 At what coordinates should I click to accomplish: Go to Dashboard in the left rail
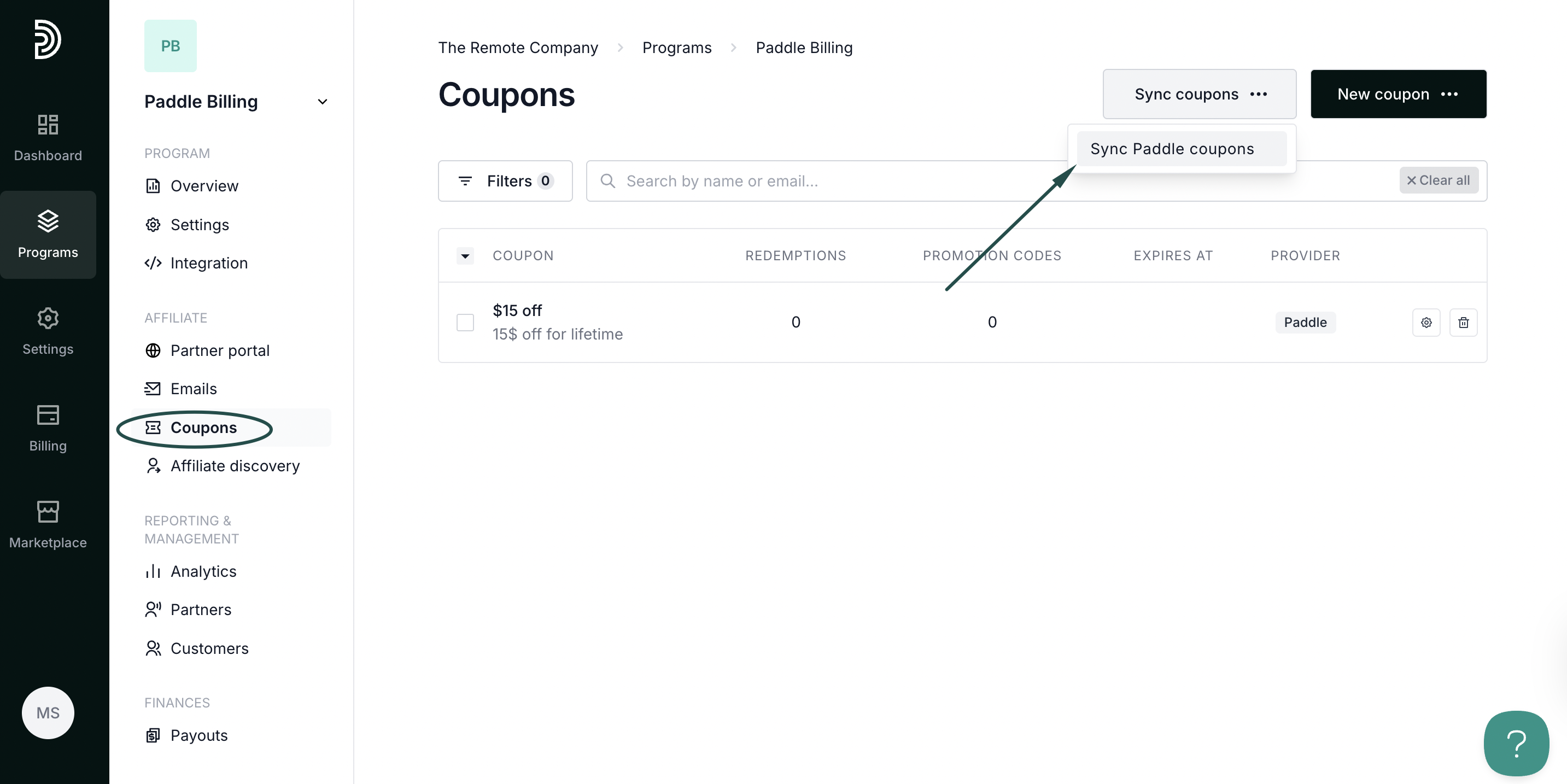click(x=48, y=137)
